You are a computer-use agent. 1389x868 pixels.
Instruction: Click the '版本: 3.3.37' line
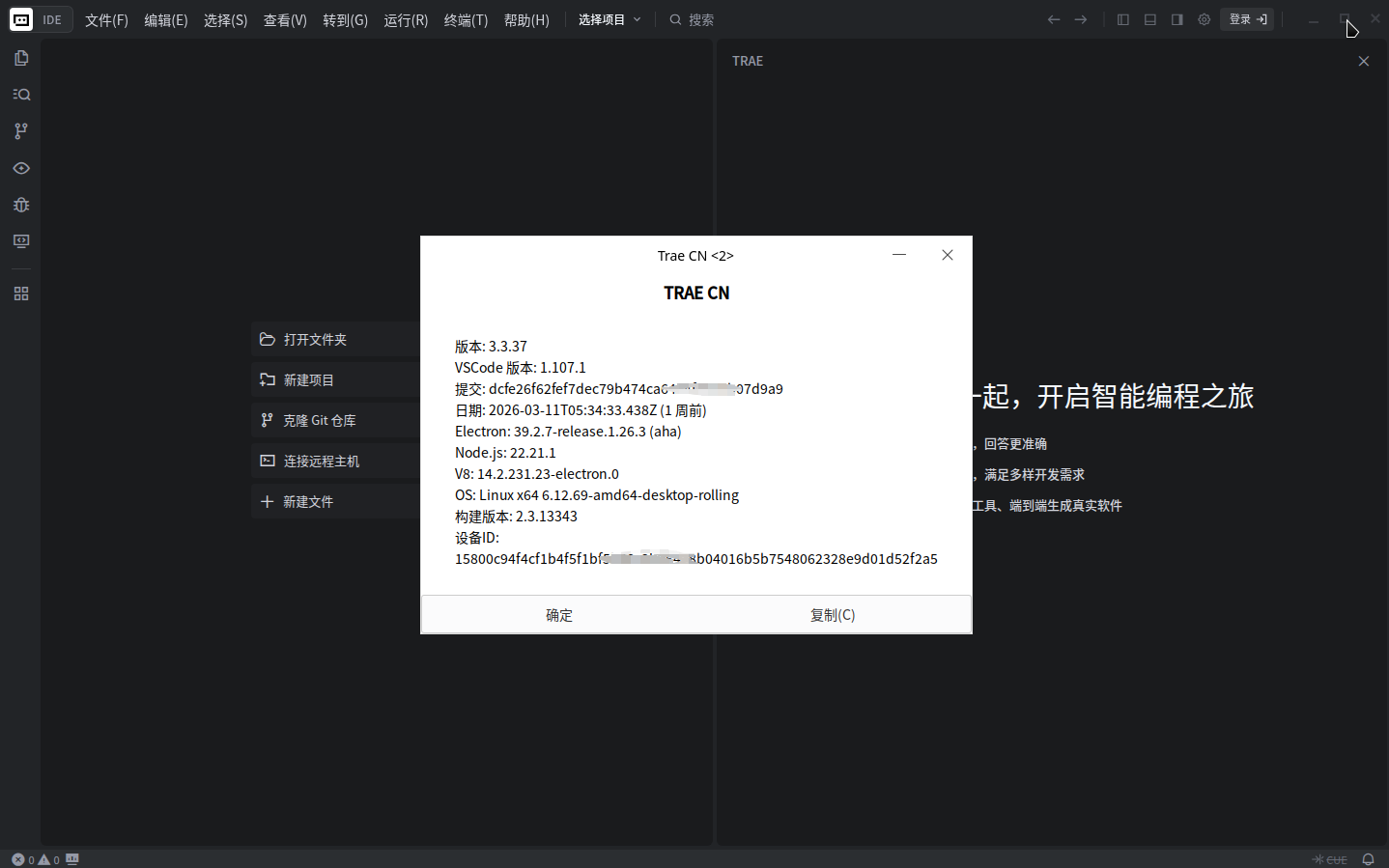point(491,347)
